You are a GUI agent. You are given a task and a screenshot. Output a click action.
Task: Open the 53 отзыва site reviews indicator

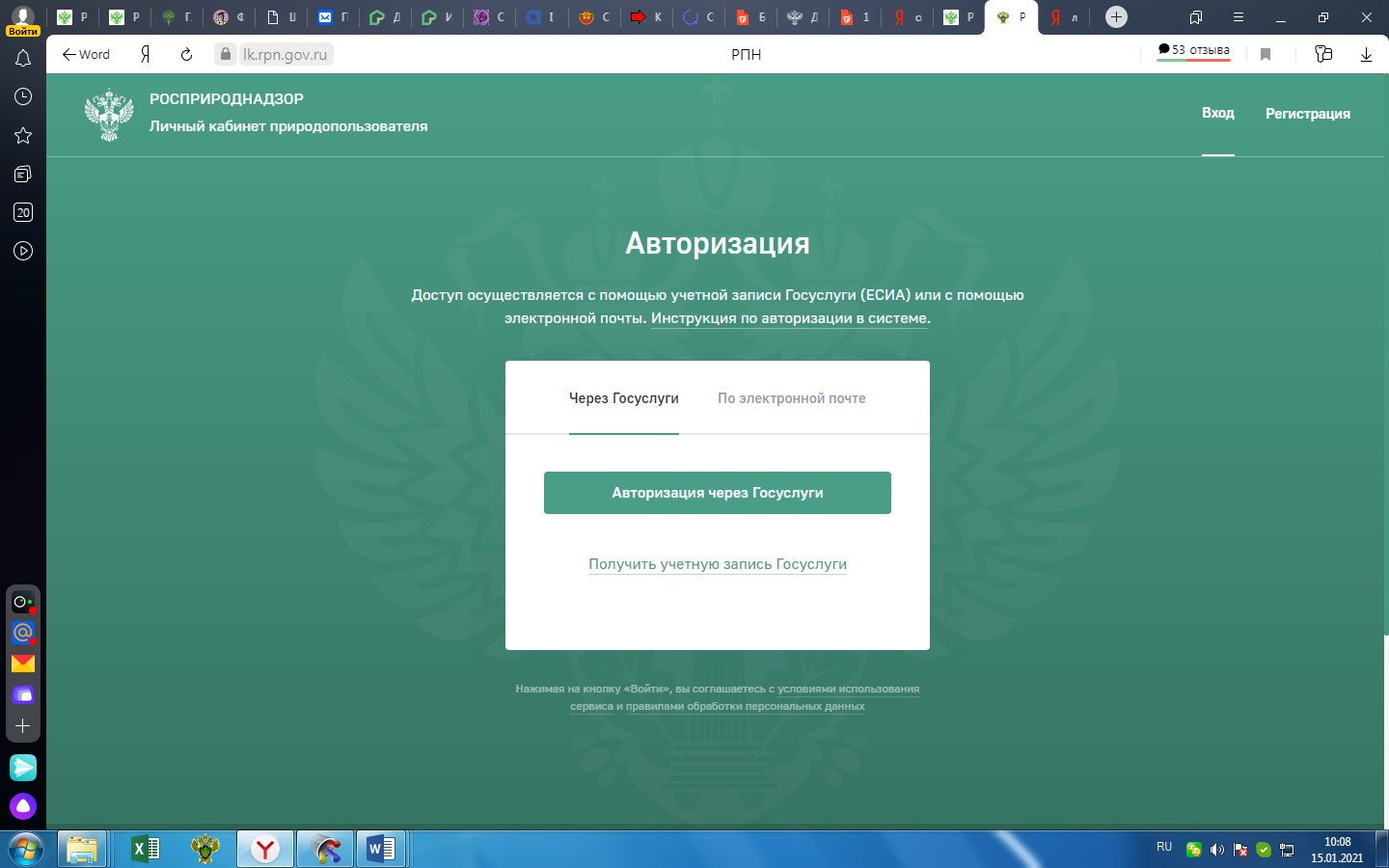pyautogui.click(x=1194, y=50)
